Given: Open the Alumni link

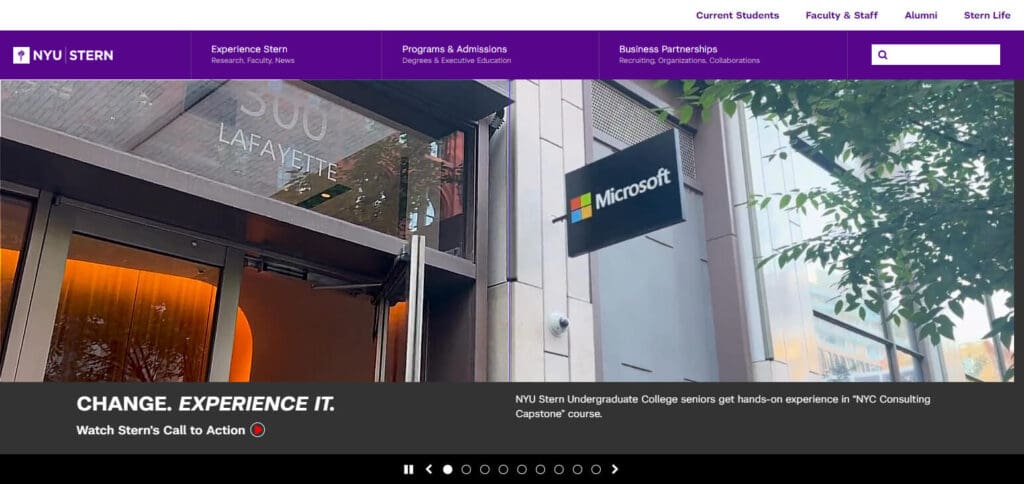Looking at the screenshot, I should point(921,16).
